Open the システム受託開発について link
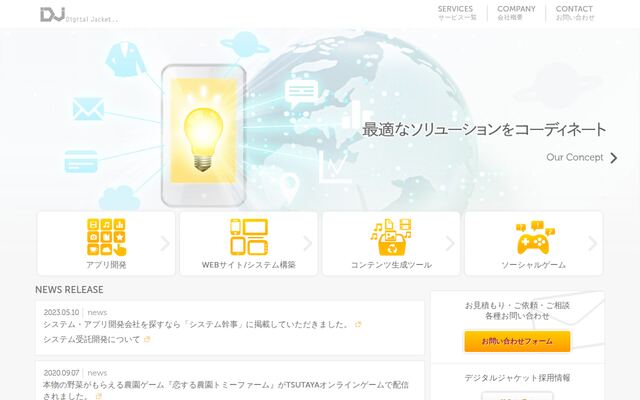The width and height of the screenshot is (640, 400). pos(91,339)
